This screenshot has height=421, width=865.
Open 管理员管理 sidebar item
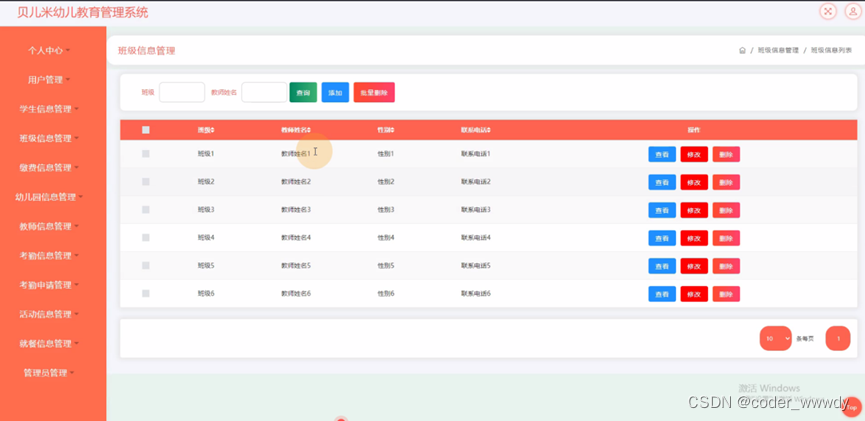[49, 373]
